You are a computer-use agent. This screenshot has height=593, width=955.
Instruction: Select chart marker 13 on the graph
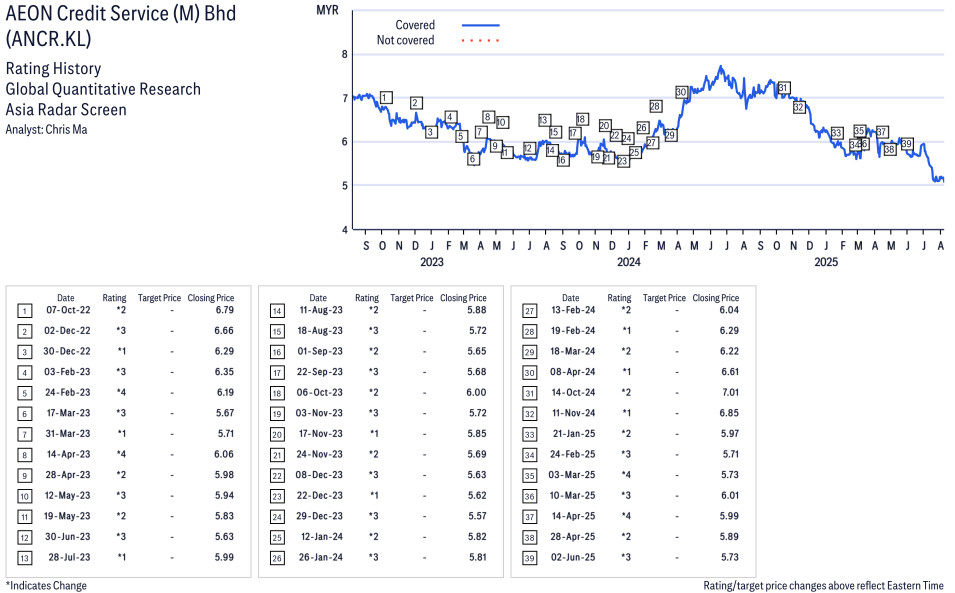(544, 120)
